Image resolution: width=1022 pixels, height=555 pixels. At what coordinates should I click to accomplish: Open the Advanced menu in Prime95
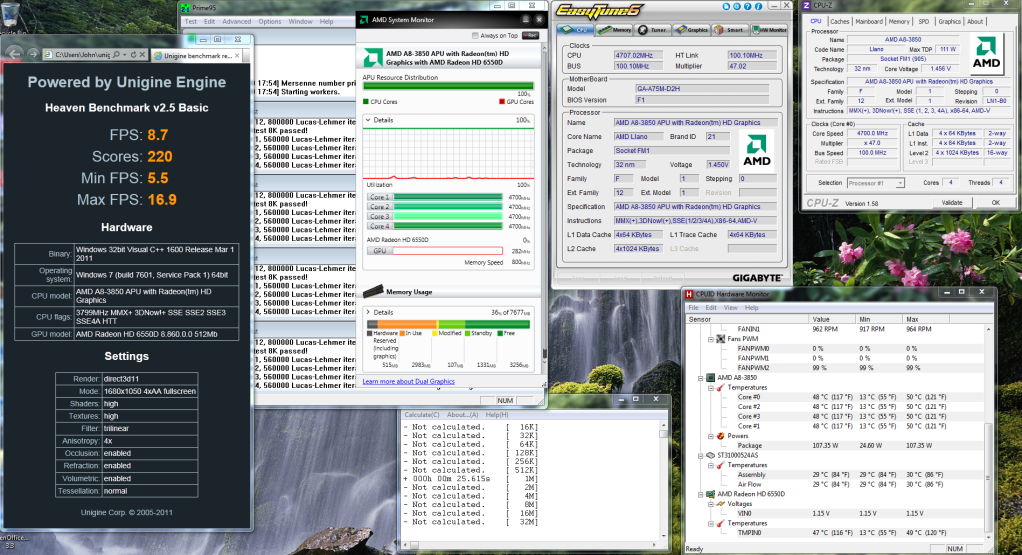(x=236, y=21)
